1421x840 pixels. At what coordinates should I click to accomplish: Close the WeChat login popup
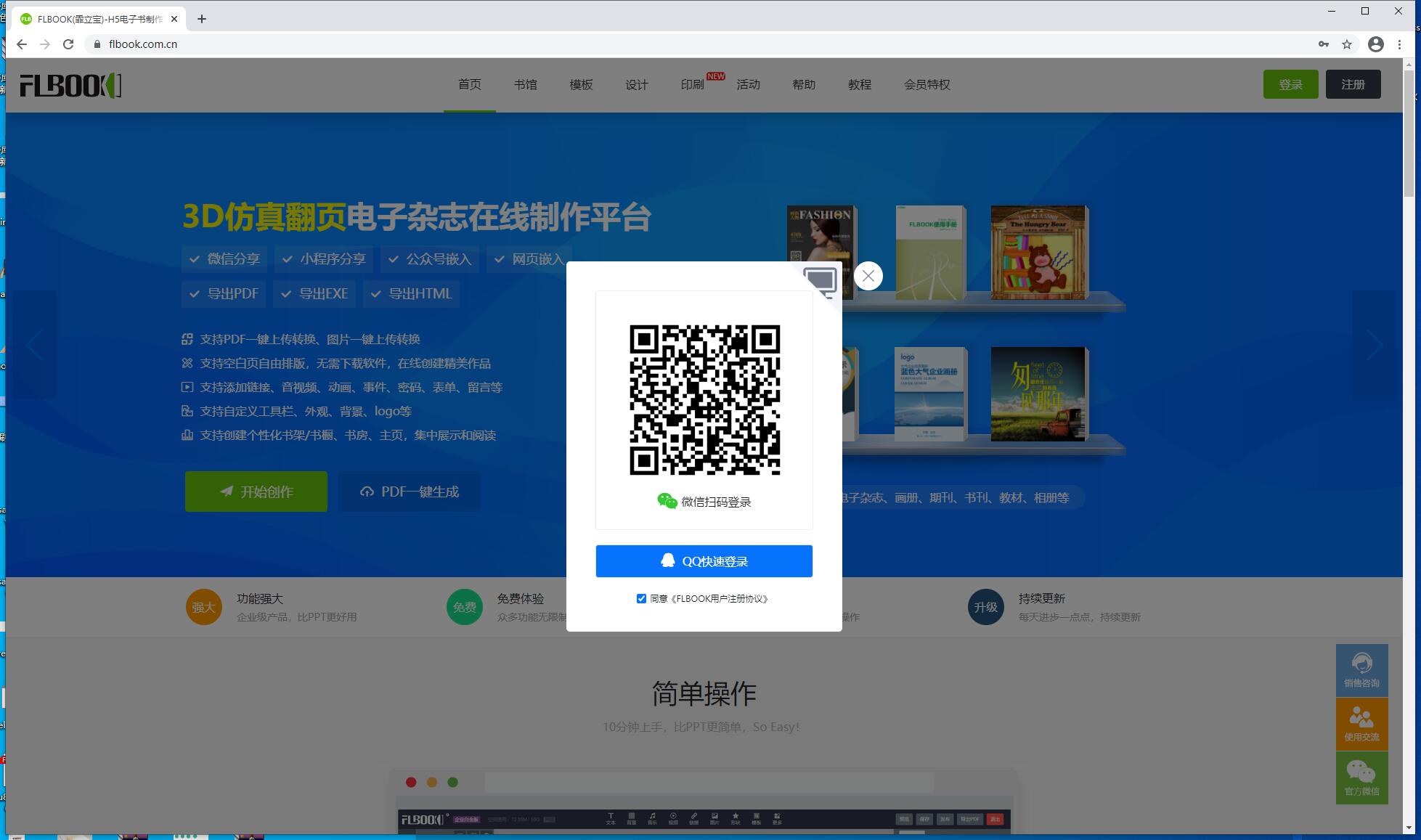(x=868, y=276)
